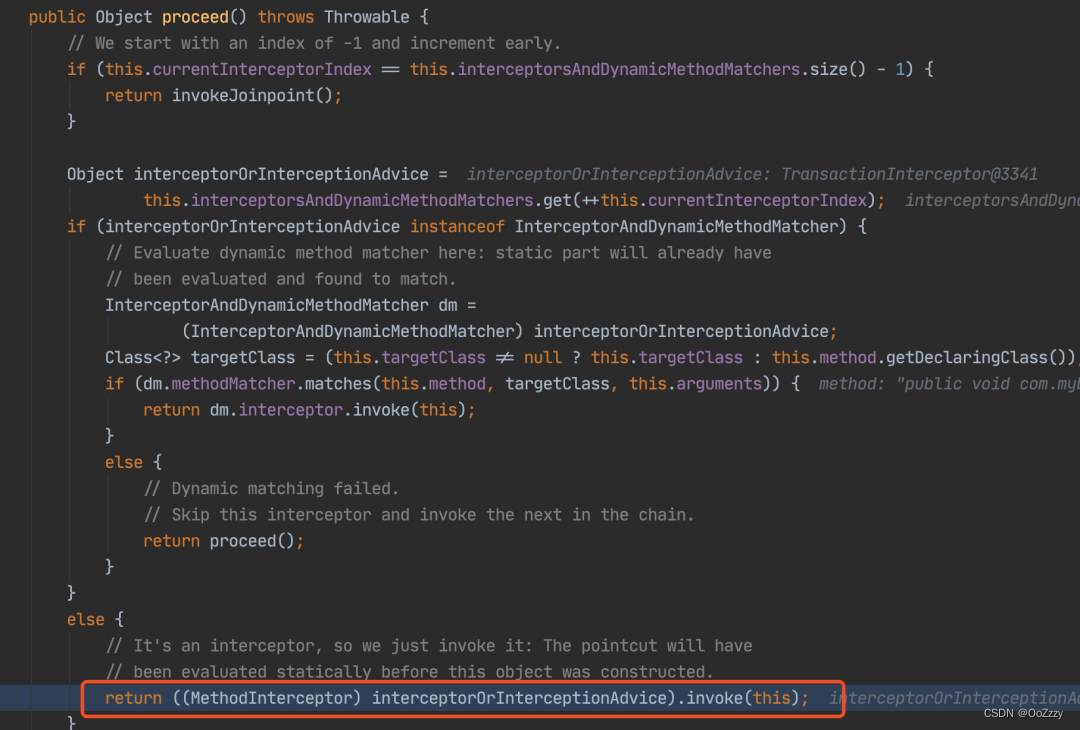Click the 'throws Throwable' clause
The width and height of the screenshot is (1080, 730).
[333, 17]
